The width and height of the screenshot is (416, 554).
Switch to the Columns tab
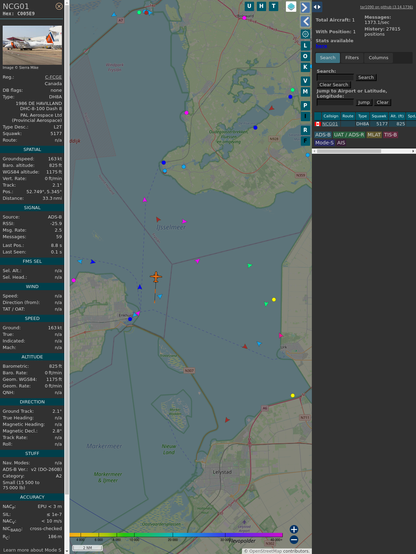[x=378, y=58]
